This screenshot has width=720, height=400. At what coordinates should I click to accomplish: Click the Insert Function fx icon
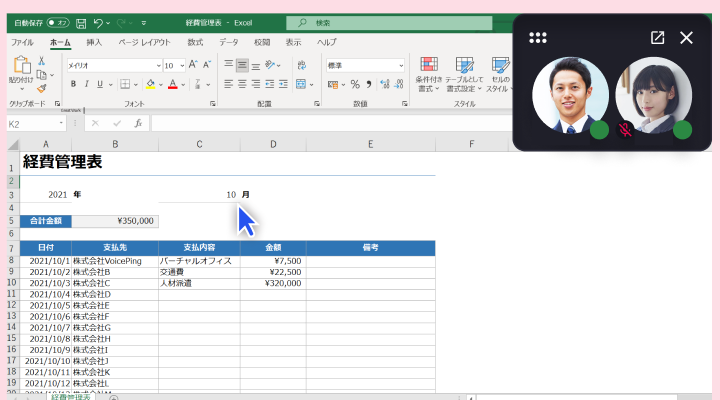(138, 123)
